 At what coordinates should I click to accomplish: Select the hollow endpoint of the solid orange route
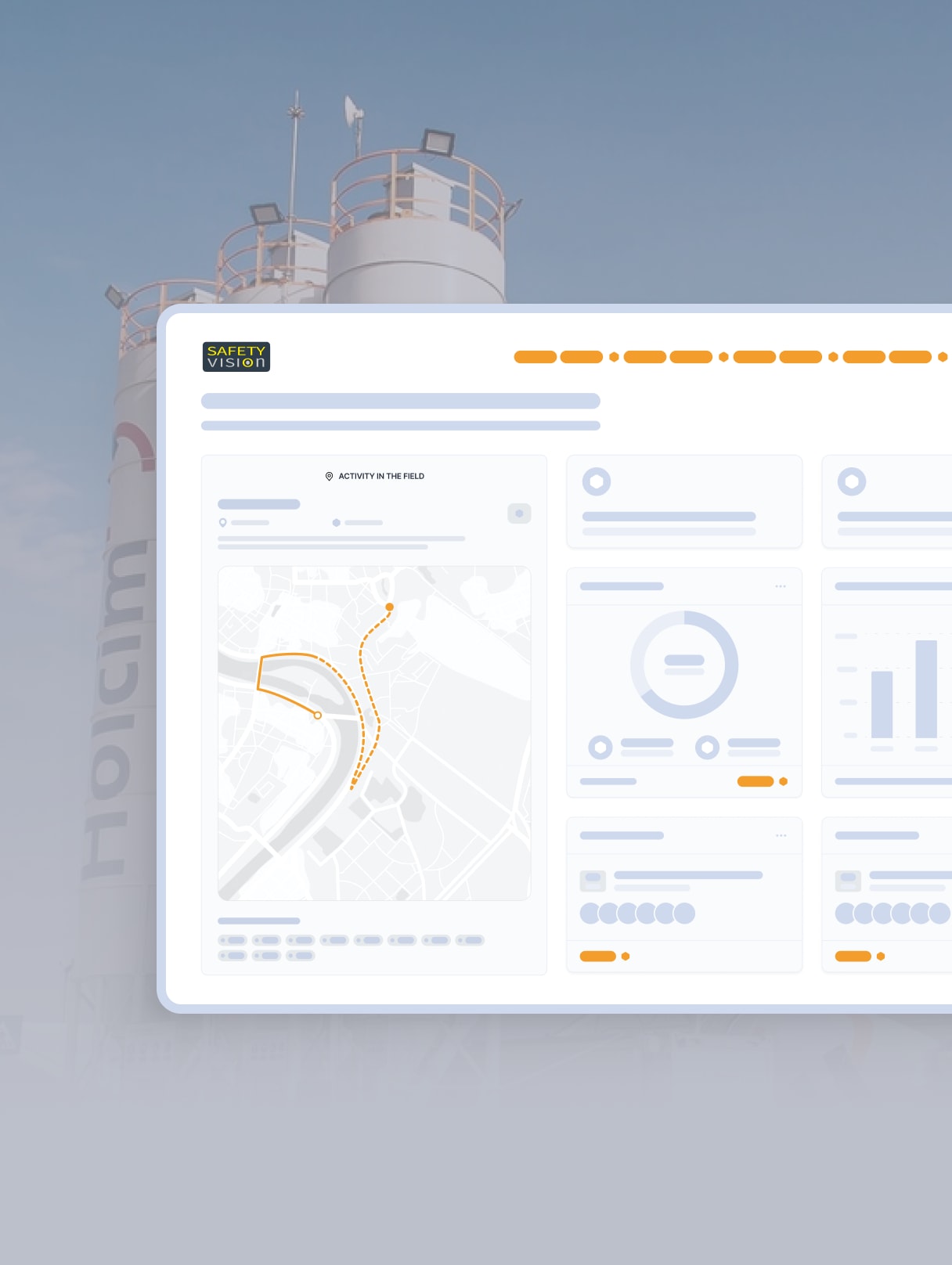(318, 715)
